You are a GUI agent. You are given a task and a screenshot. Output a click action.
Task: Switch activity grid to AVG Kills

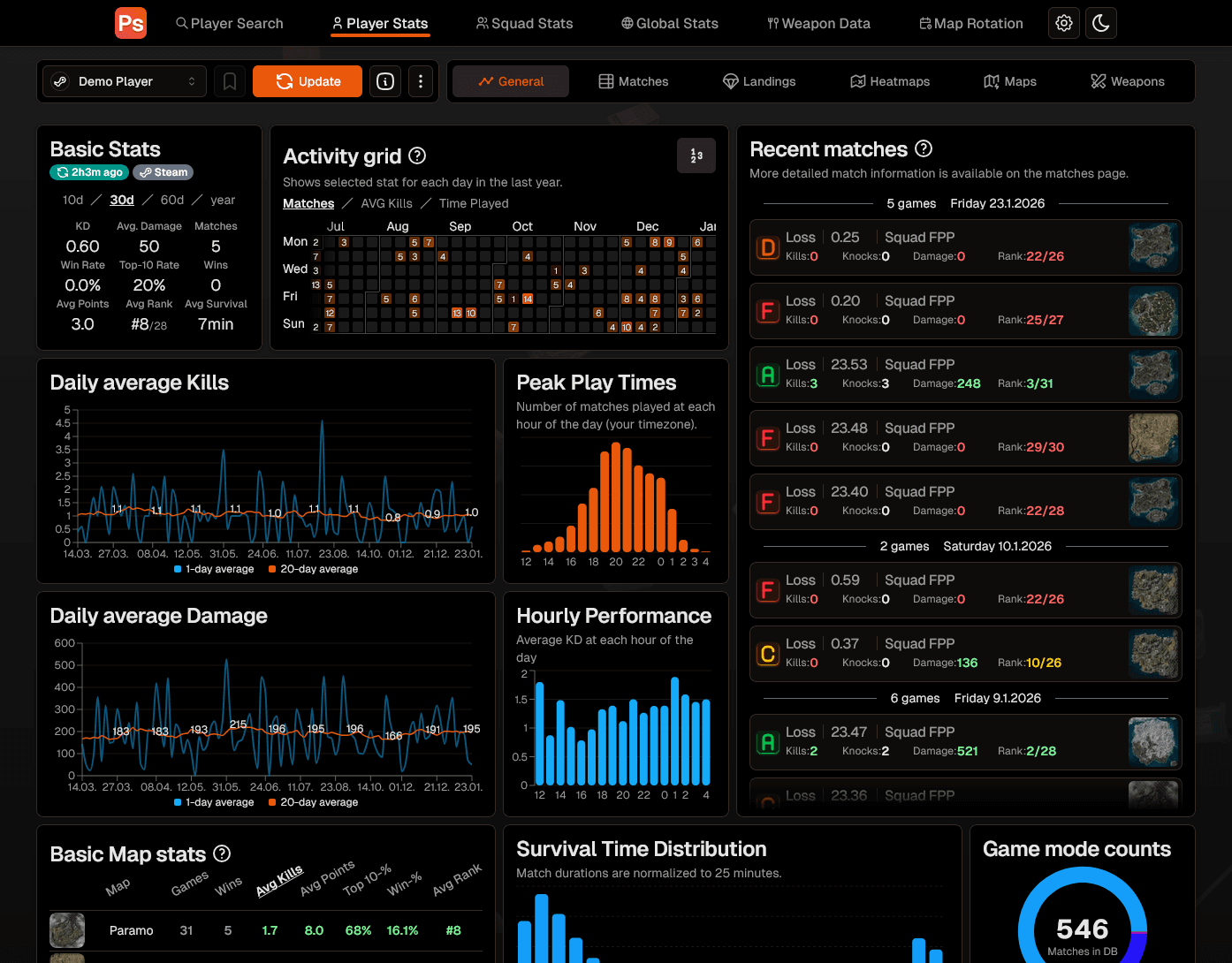click(386, 203)
